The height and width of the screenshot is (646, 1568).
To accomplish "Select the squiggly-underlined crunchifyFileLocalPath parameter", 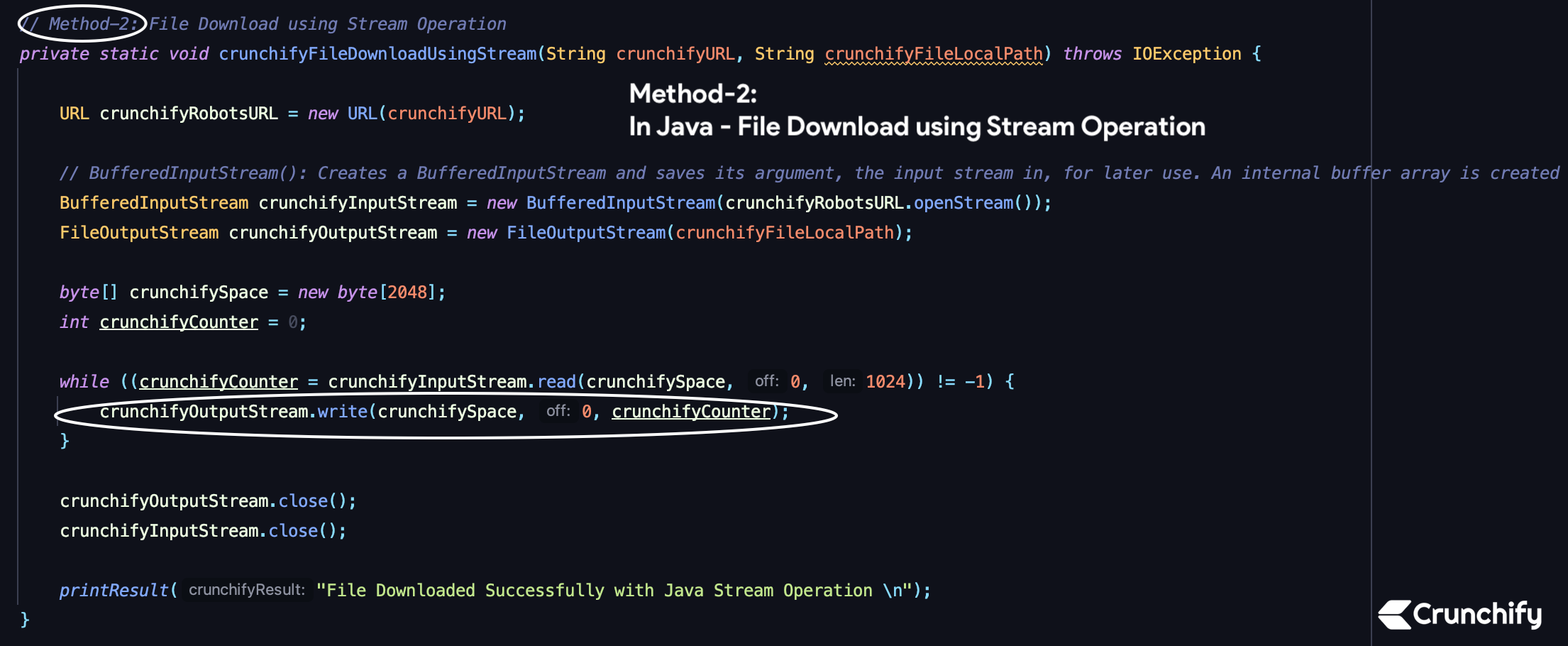I will tap(934, 54).
